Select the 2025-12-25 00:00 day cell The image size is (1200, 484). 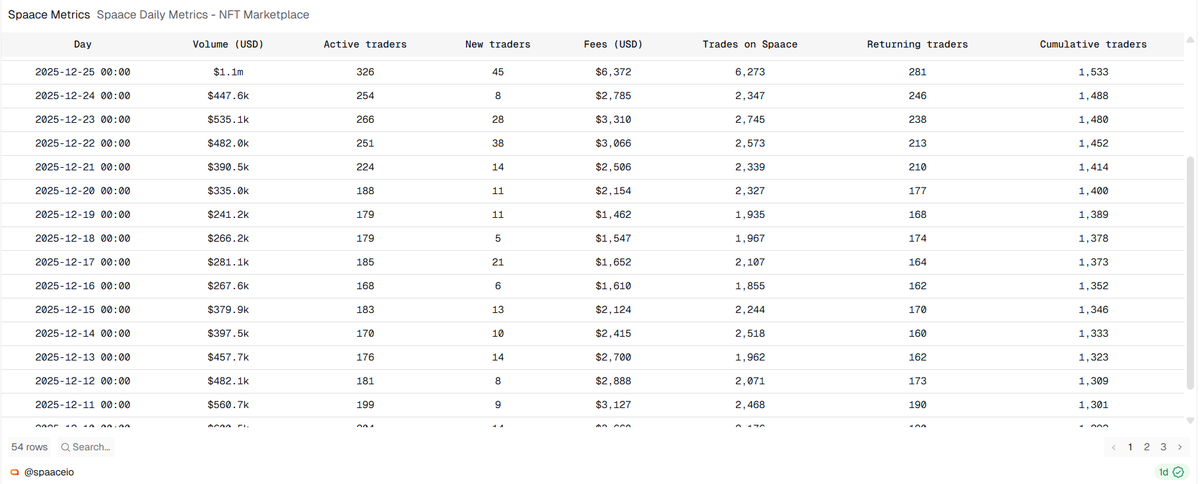pyautogui.click(x=82, y=72)
